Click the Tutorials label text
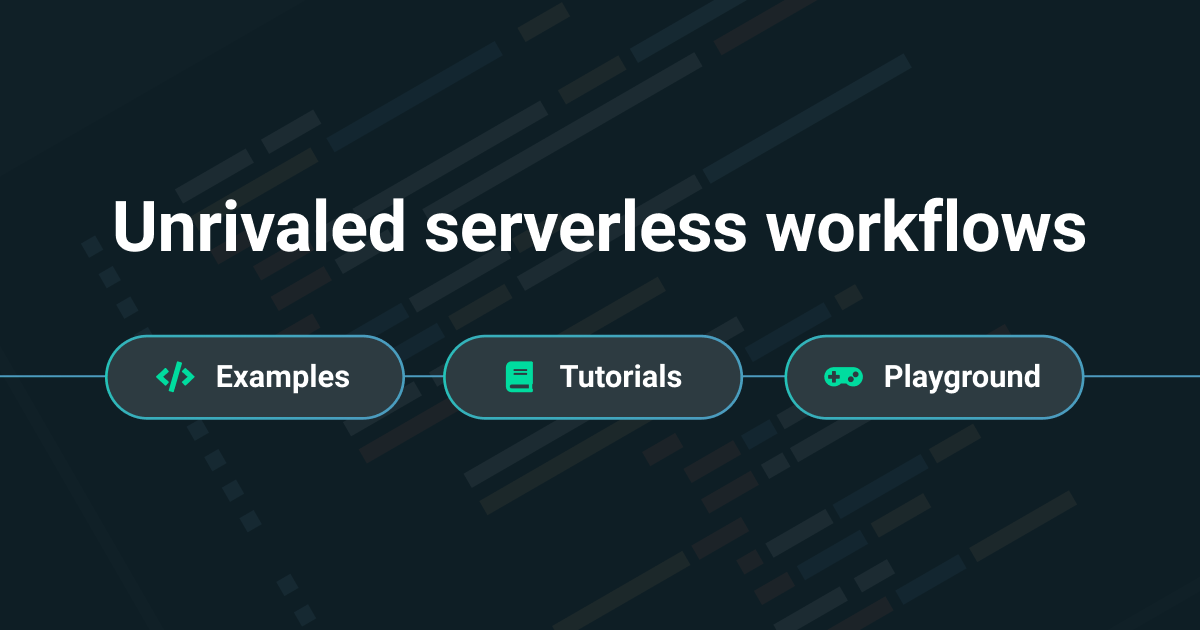This screenshot has width=1200, height=630. (x=621, y=377)
